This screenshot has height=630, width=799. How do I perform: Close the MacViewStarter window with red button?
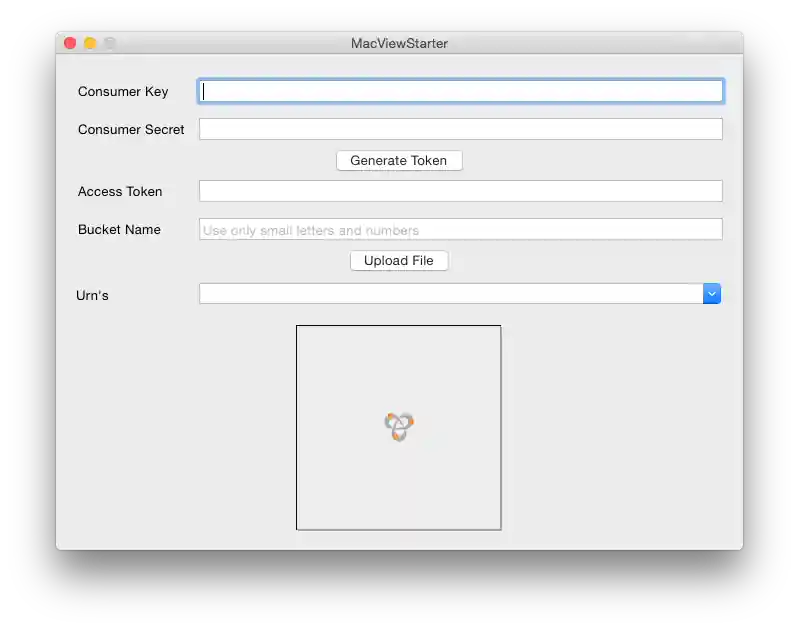(x=70, y=43)
